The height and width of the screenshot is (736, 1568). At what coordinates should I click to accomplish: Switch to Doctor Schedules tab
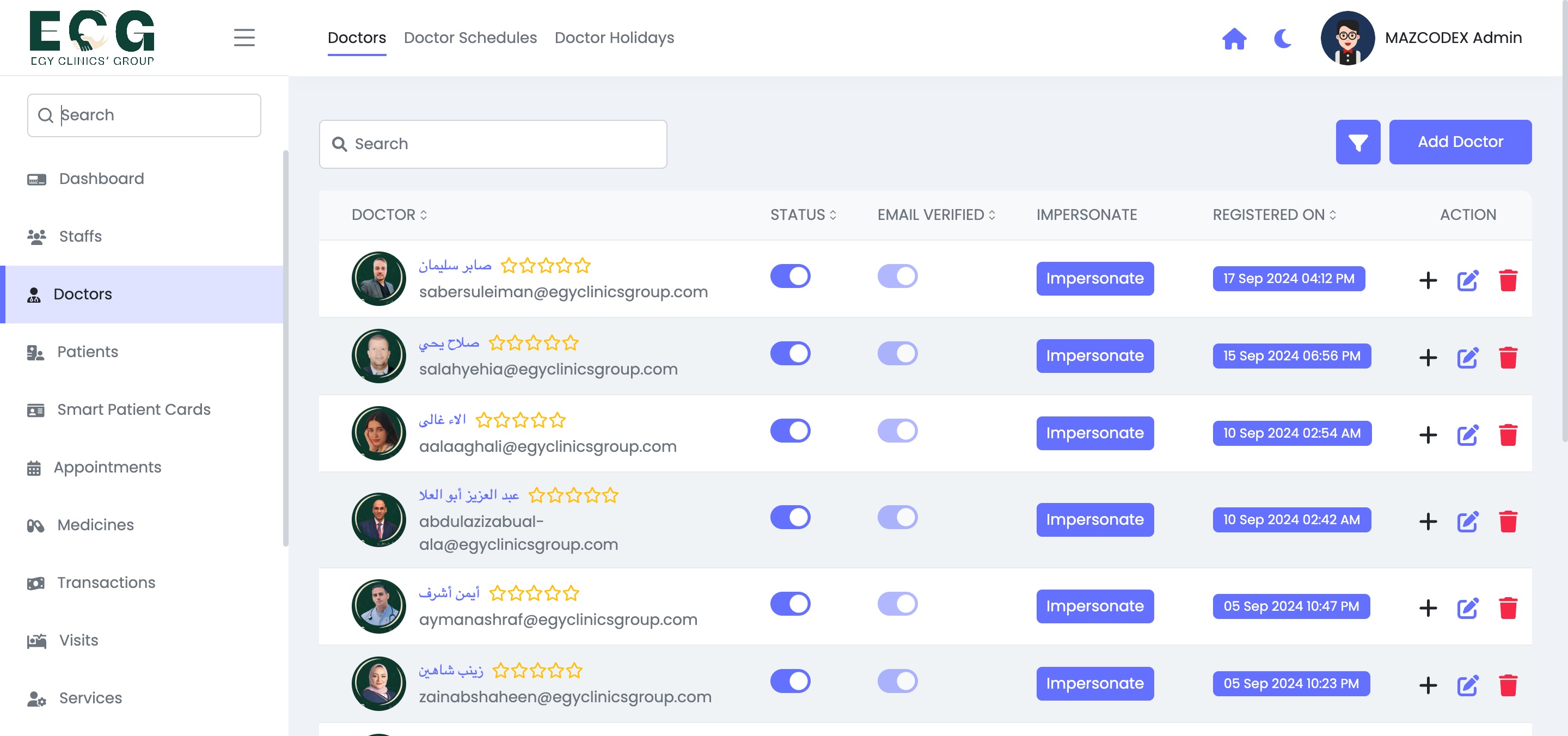tap(470, 38)
